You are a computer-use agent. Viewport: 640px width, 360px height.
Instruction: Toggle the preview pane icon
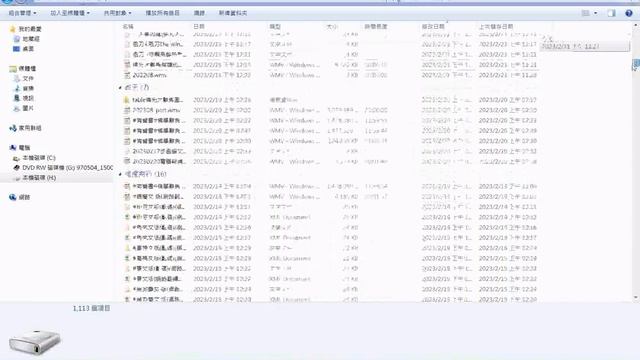pos(611,13)
